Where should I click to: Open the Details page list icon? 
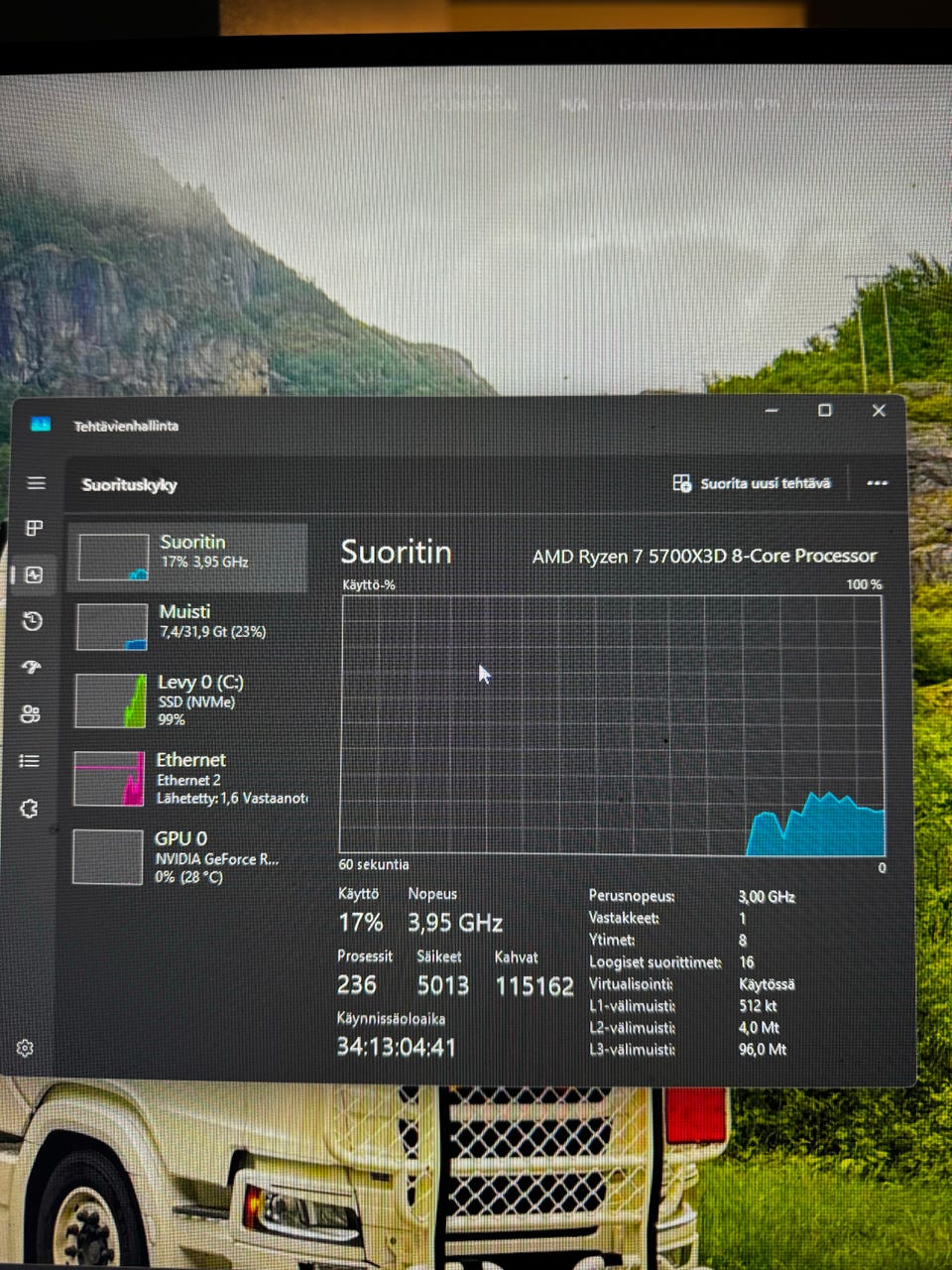[30, 761]
